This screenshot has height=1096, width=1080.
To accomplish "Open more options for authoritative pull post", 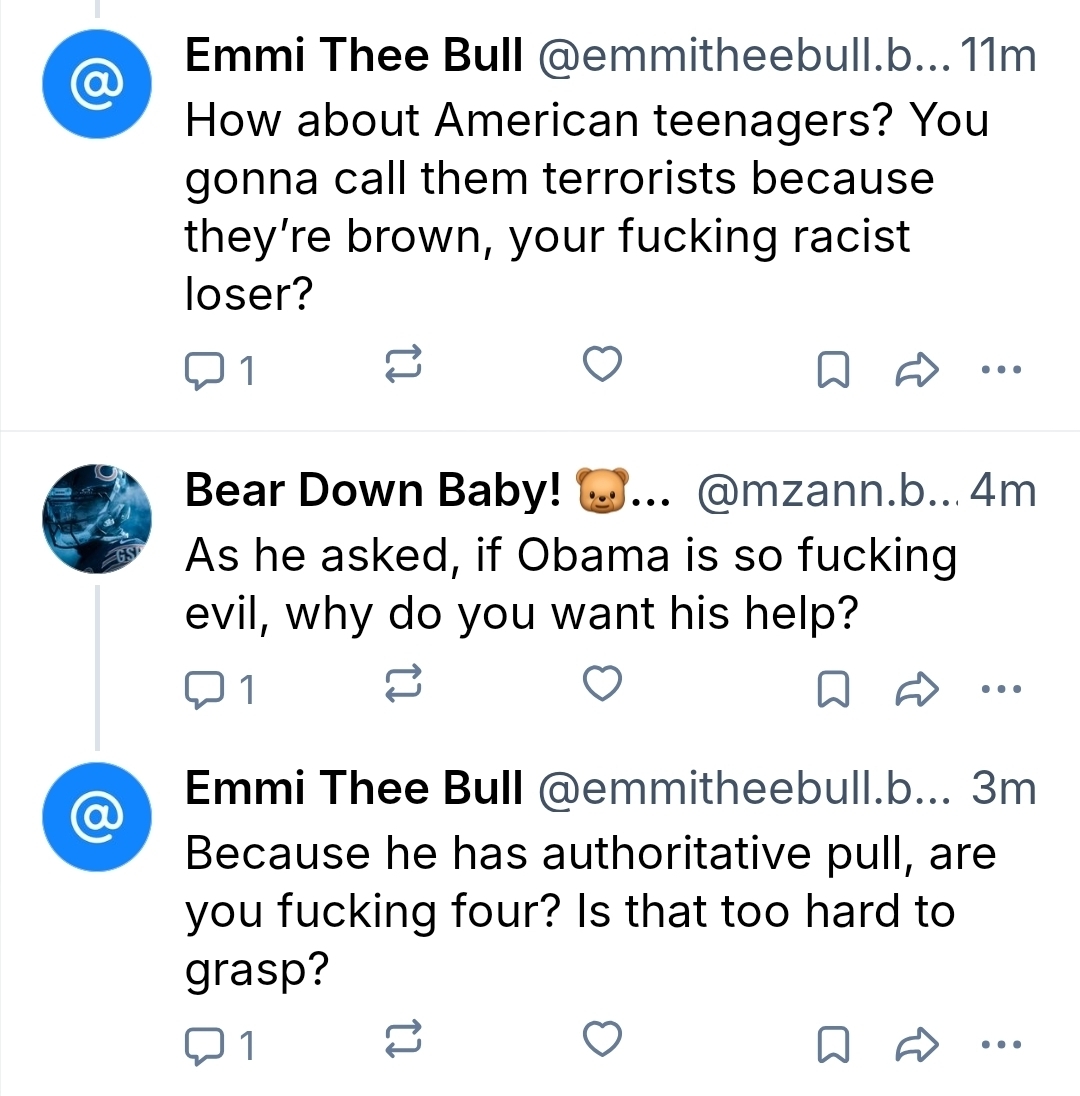I will [x=1002, y=1045].
